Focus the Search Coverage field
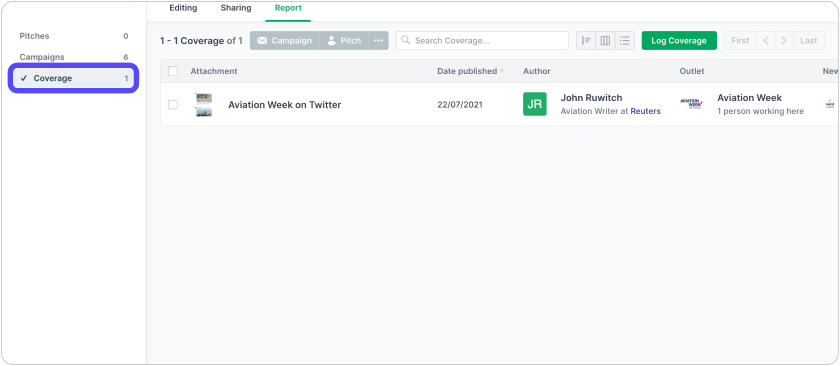Image resolution: width=840 pixels, height=366 pixels. (482, 41)
